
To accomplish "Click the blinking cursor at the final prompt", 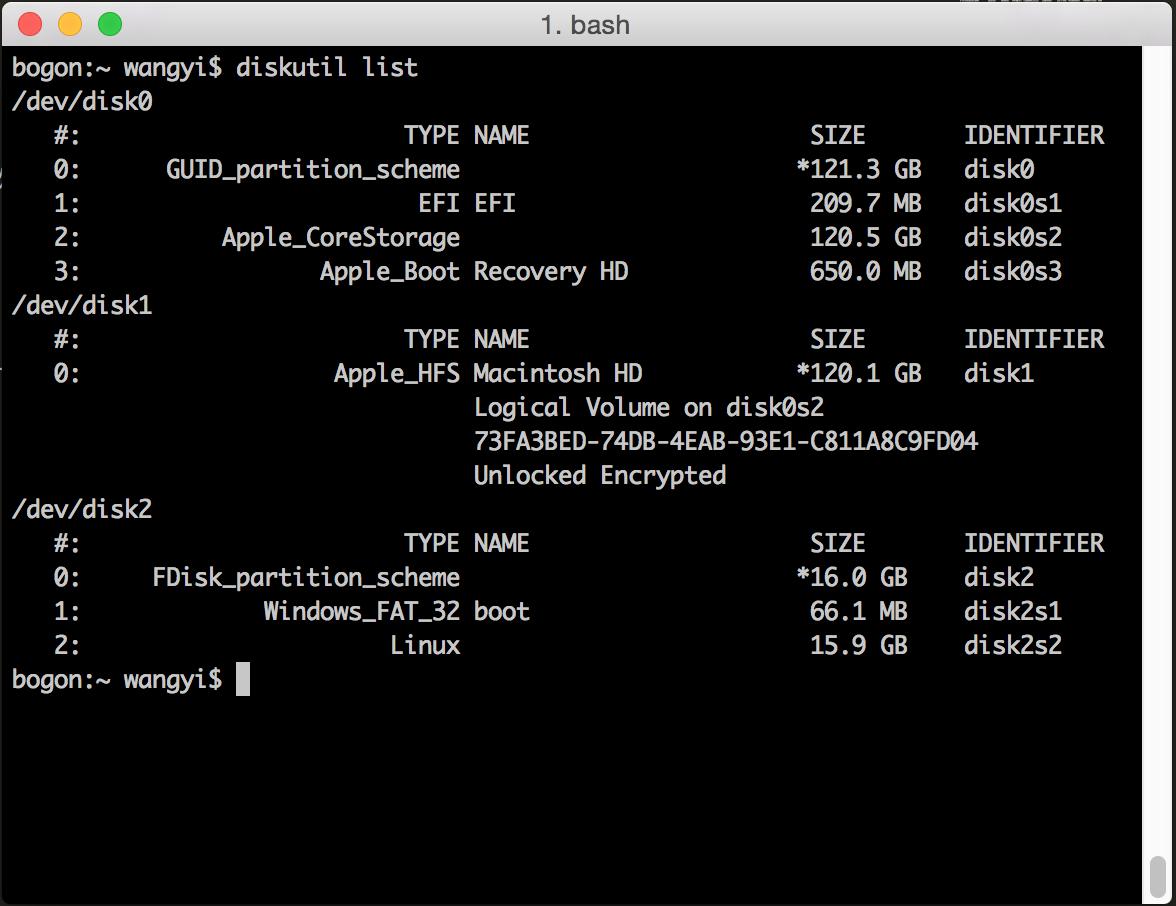I will 243,680.
